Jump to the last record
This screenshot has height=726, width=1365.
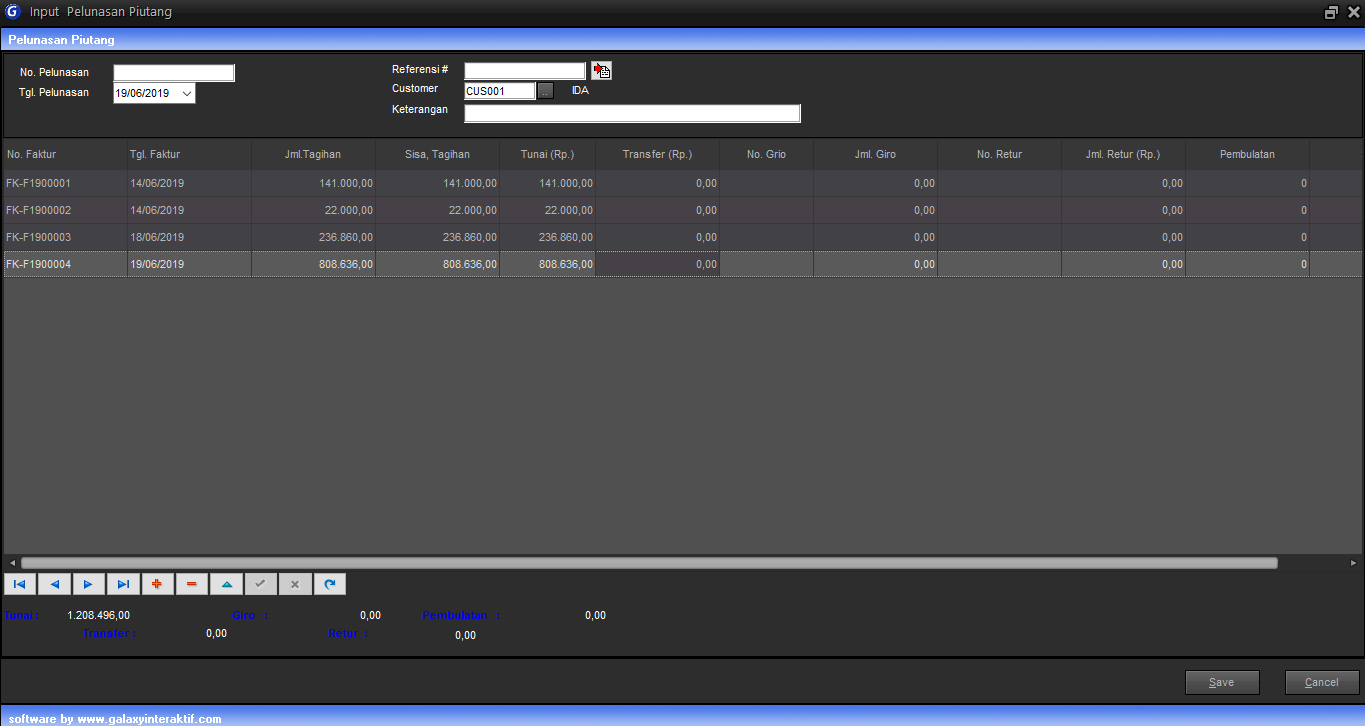(x=123, y=584)
